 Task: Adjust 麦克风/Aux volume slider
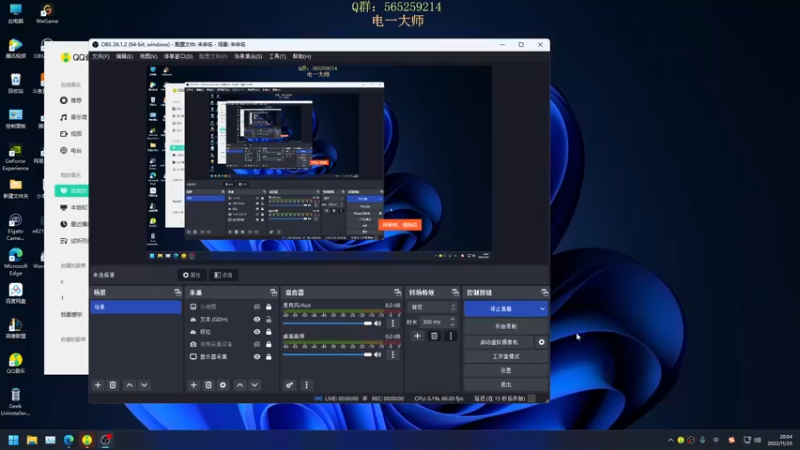coord(327,323)
